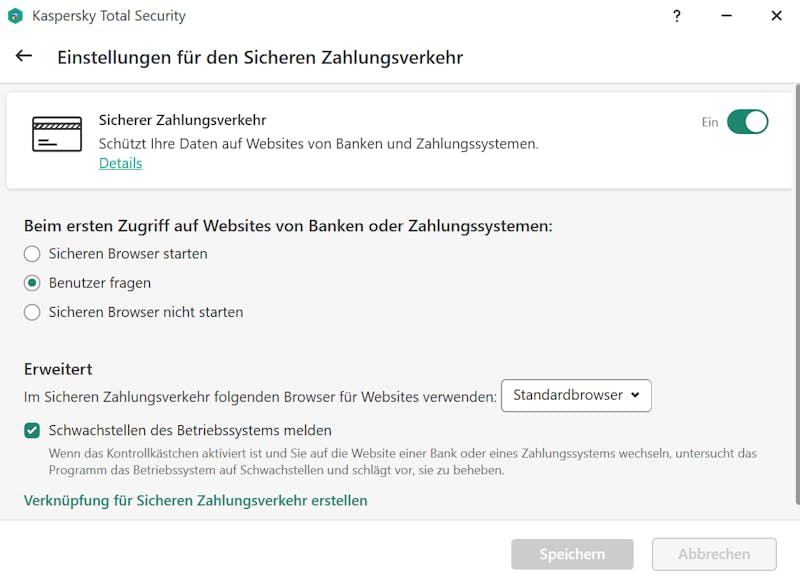Open help via the question mark icon
This screenshot has height=587, width=800.
677,16
